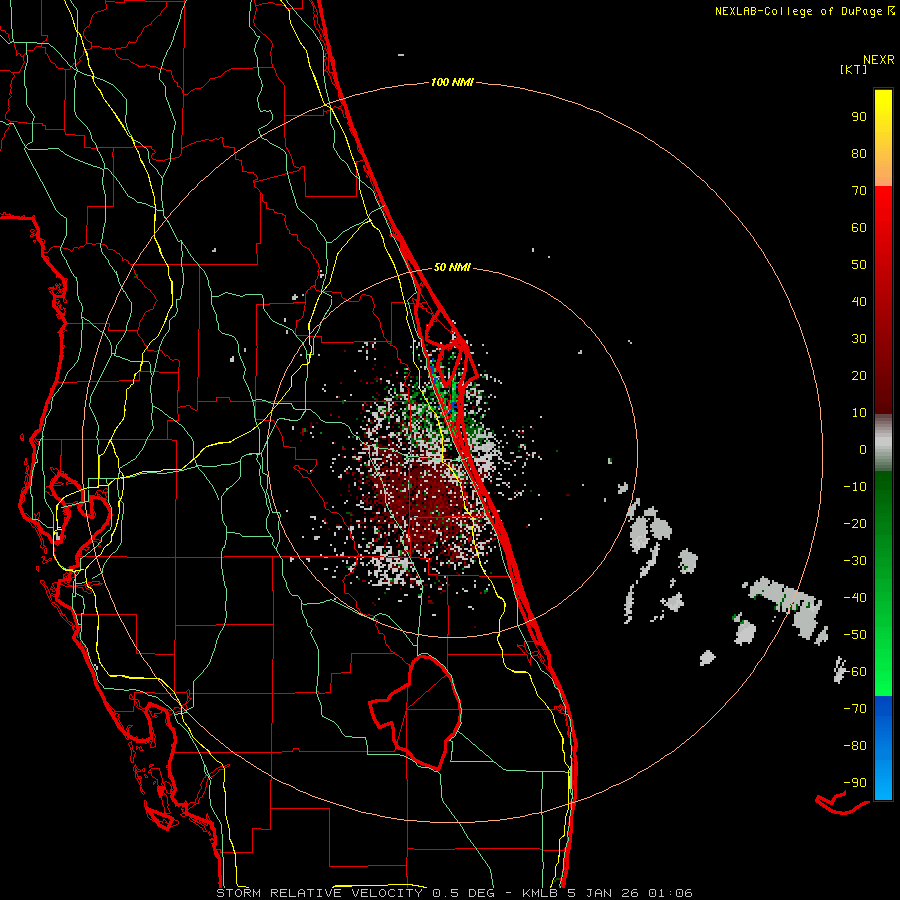
Task: Pick the green inbound segment of color bar
Action: click(x=883, y=583)
